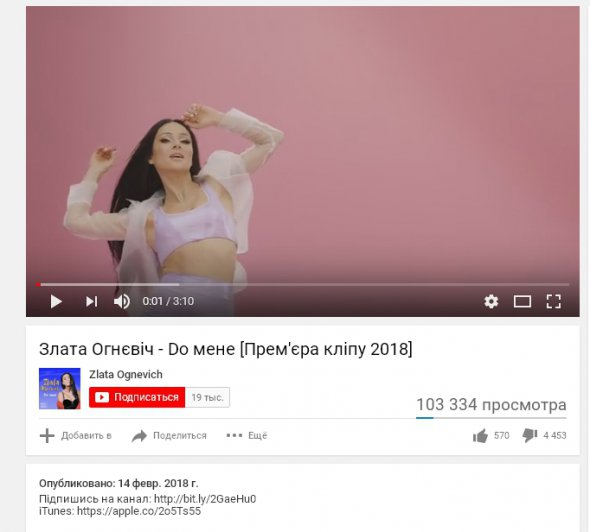Image resolution: width=590 pixels, height=532 pixels.
Task: Click the Zlata Ognevich channel avatar
Action: coord(59,388)
